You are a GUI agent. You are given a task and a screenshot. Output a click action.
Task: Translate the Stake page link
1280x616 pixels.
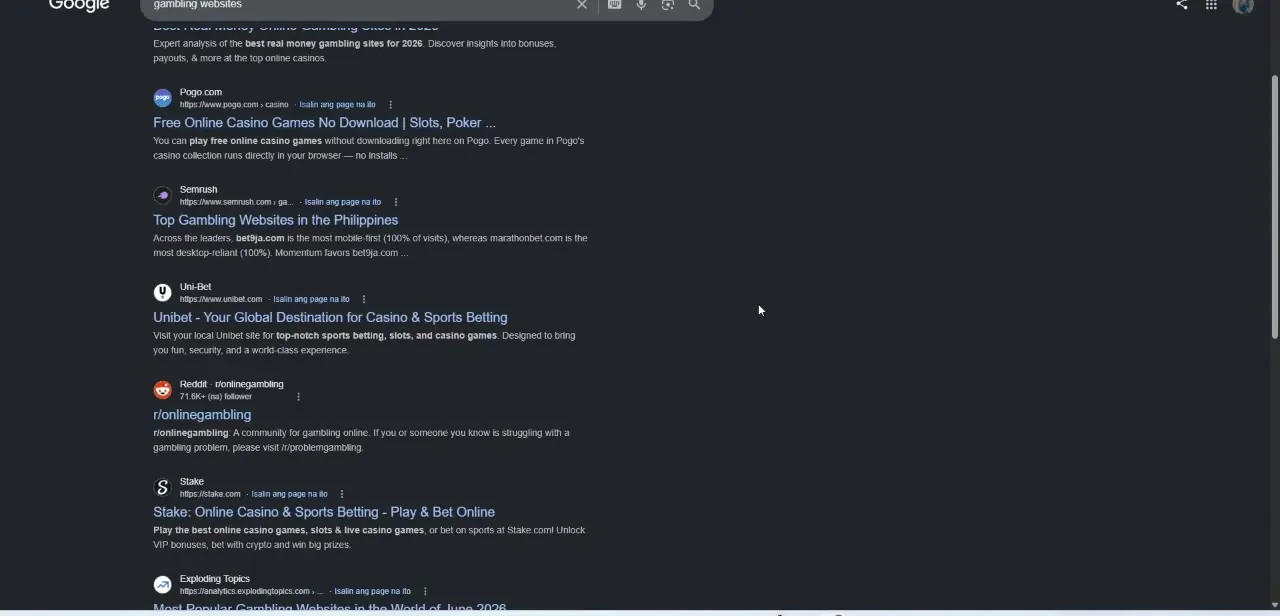coord(289,494)
